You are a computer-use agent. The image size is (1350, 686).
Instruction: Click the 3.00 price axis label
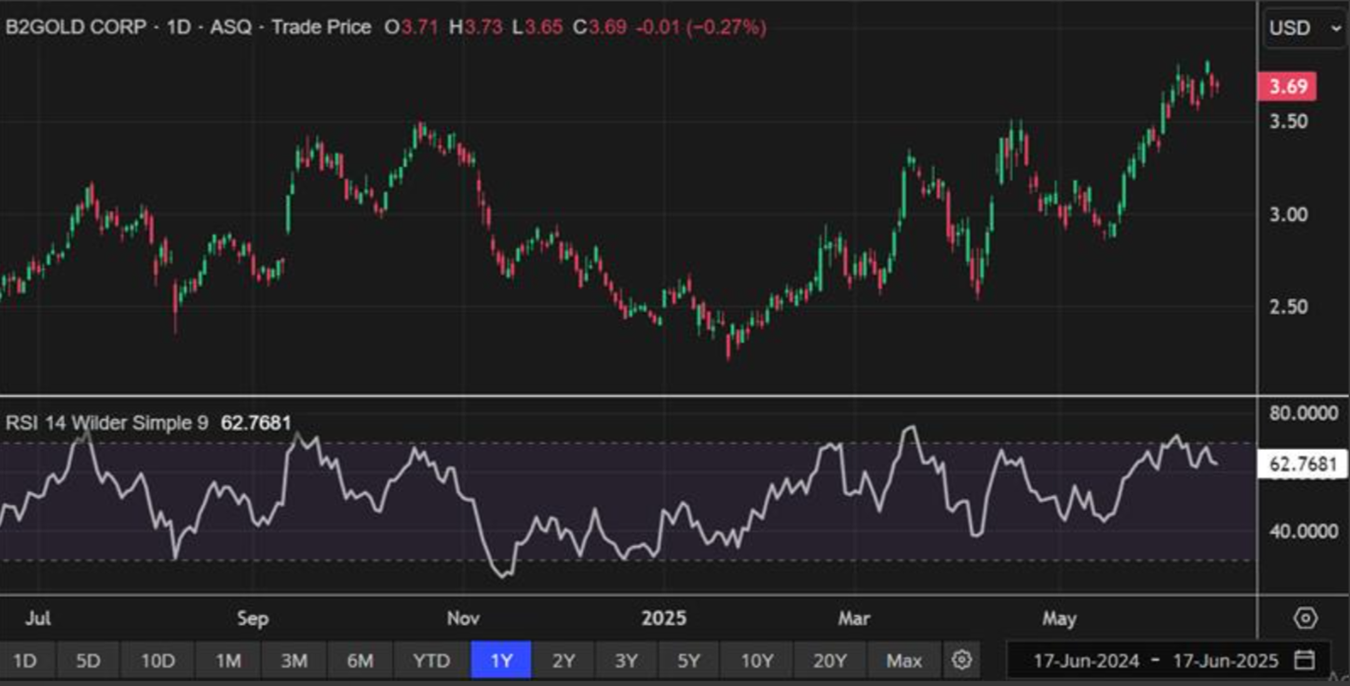point(1288,214)
